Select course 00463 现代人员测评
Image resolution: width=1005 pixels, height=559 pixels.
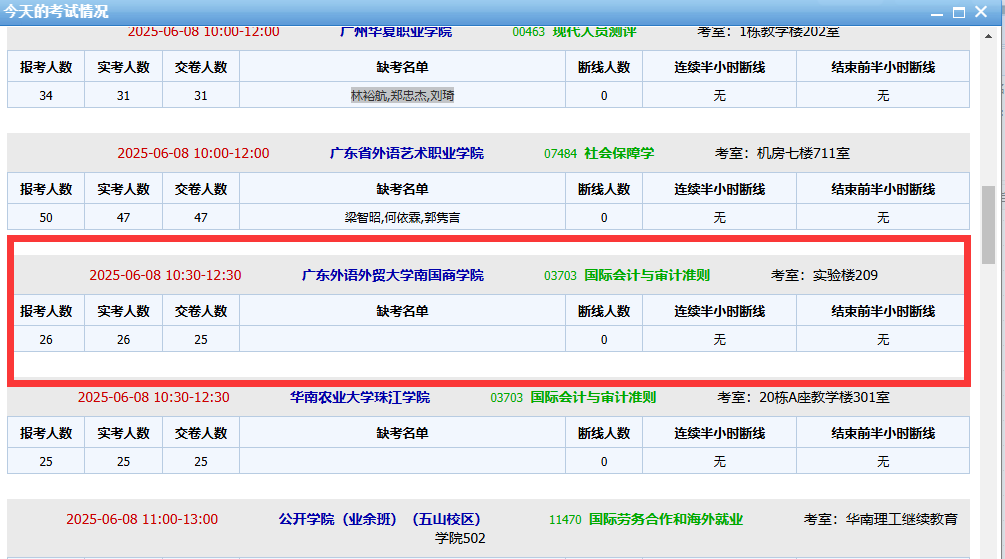[594, 31]
